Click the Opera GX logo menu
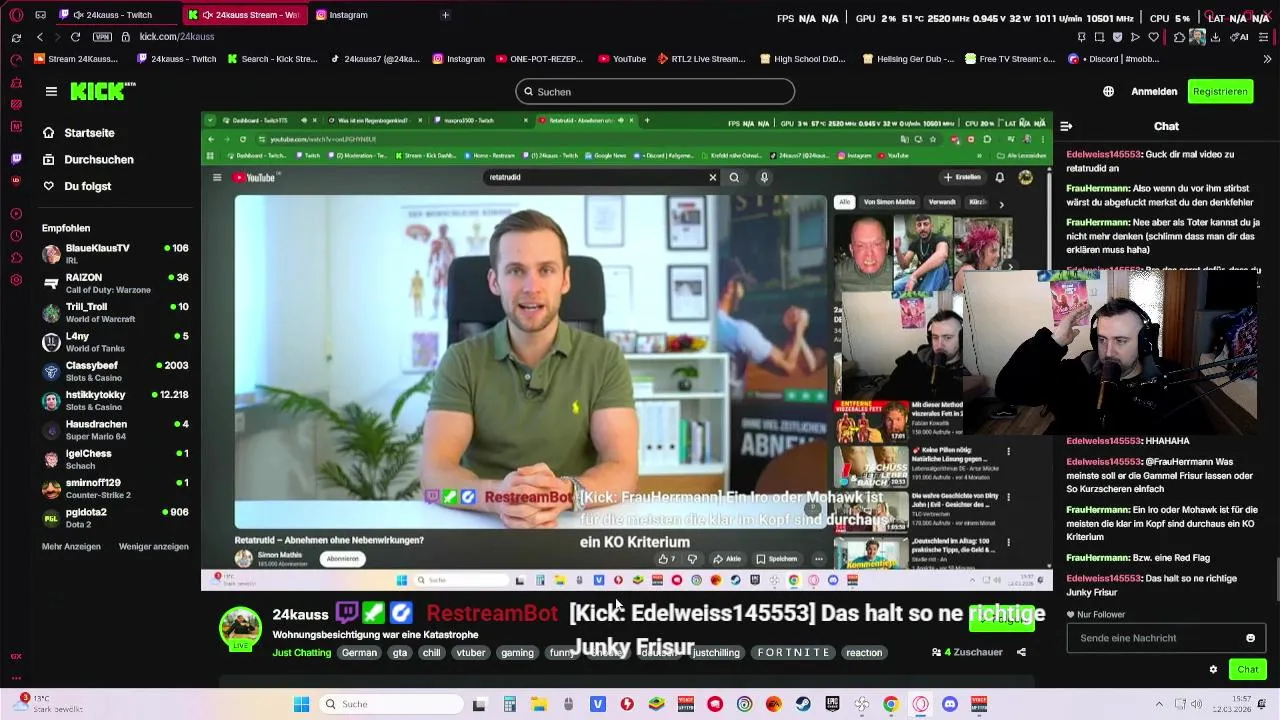Viewport: 1280px width, 720px height. click(16, 15)
